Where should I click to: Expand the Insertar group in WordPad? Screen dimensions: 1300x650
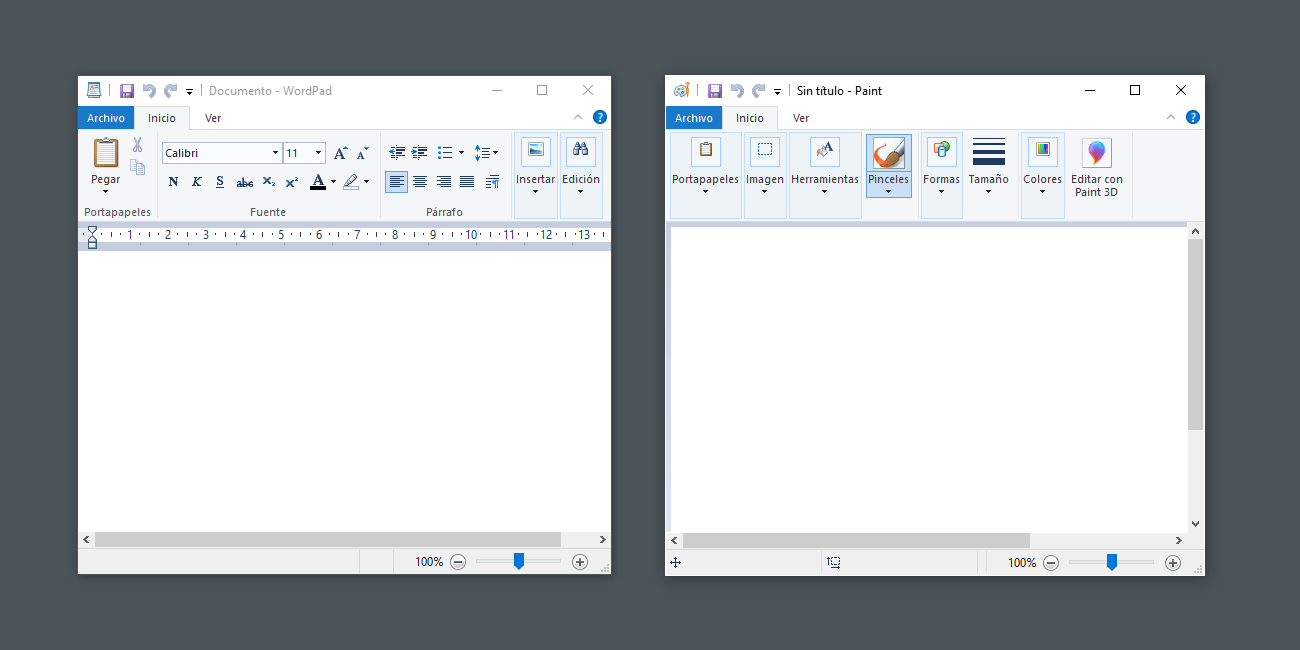536,176
